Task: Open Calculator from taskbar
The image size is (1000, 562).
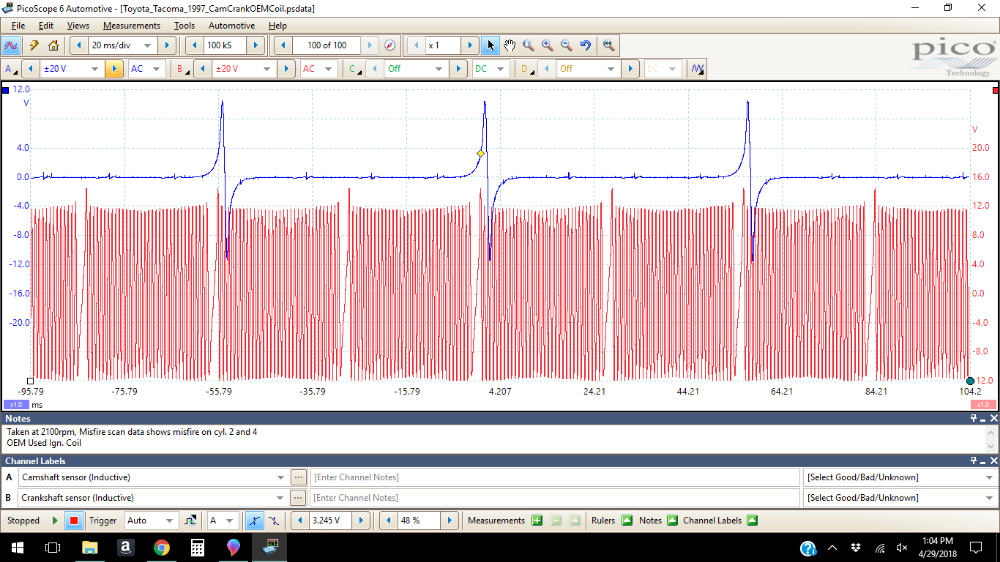Action: coord(197,547)
